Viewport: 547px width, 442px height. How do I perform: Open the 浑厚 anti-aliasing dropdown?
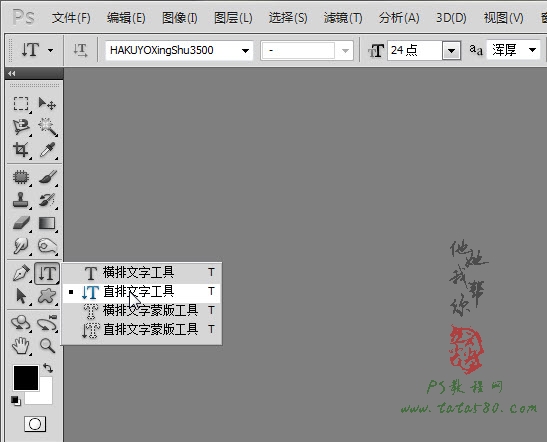(x=514, y=50)
